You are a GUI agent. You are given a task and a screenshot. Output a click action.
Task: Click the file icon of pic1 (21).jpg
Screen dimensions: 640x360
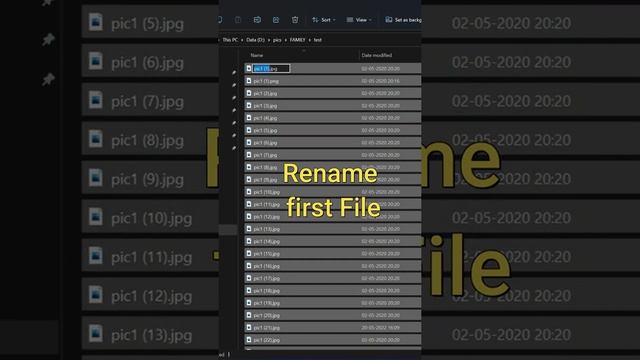pos(249,327)
